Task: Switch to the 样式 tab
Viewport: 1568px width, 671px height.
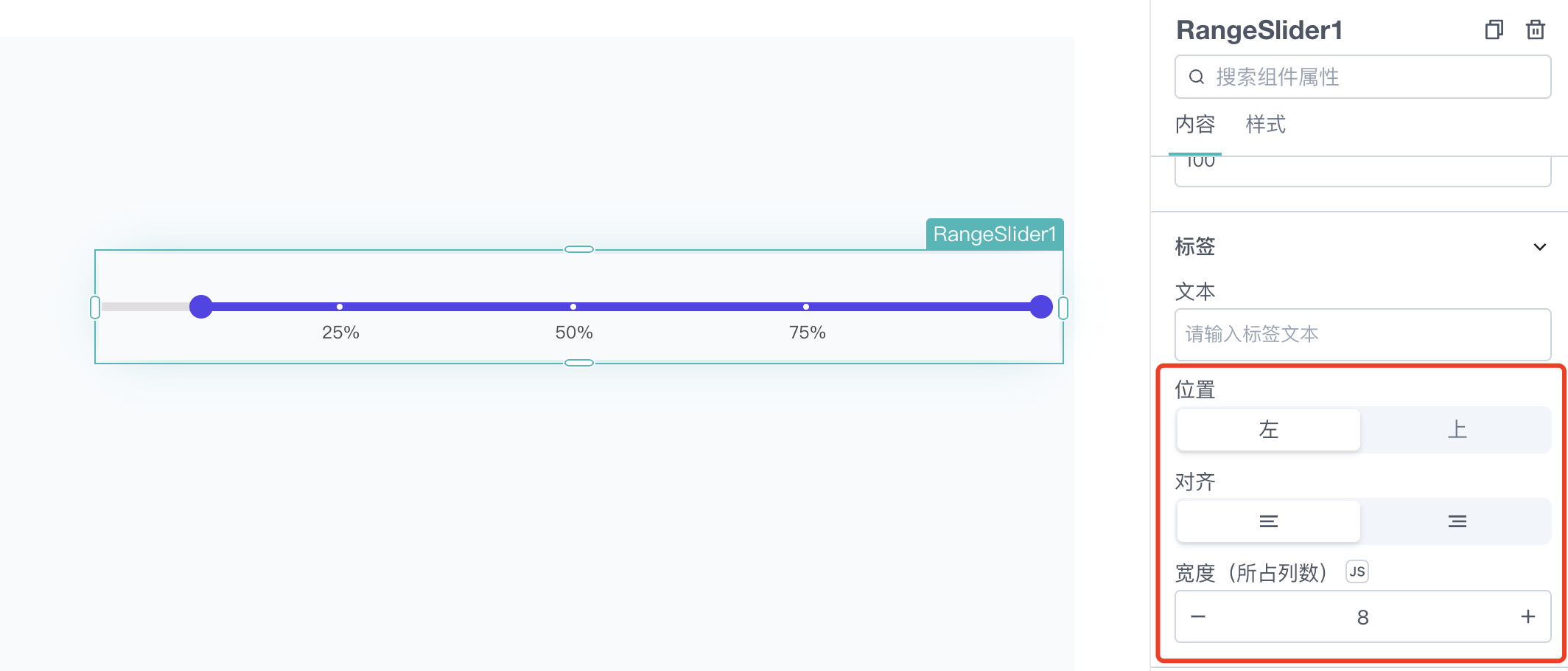Action: click(x=1265, y=125)
